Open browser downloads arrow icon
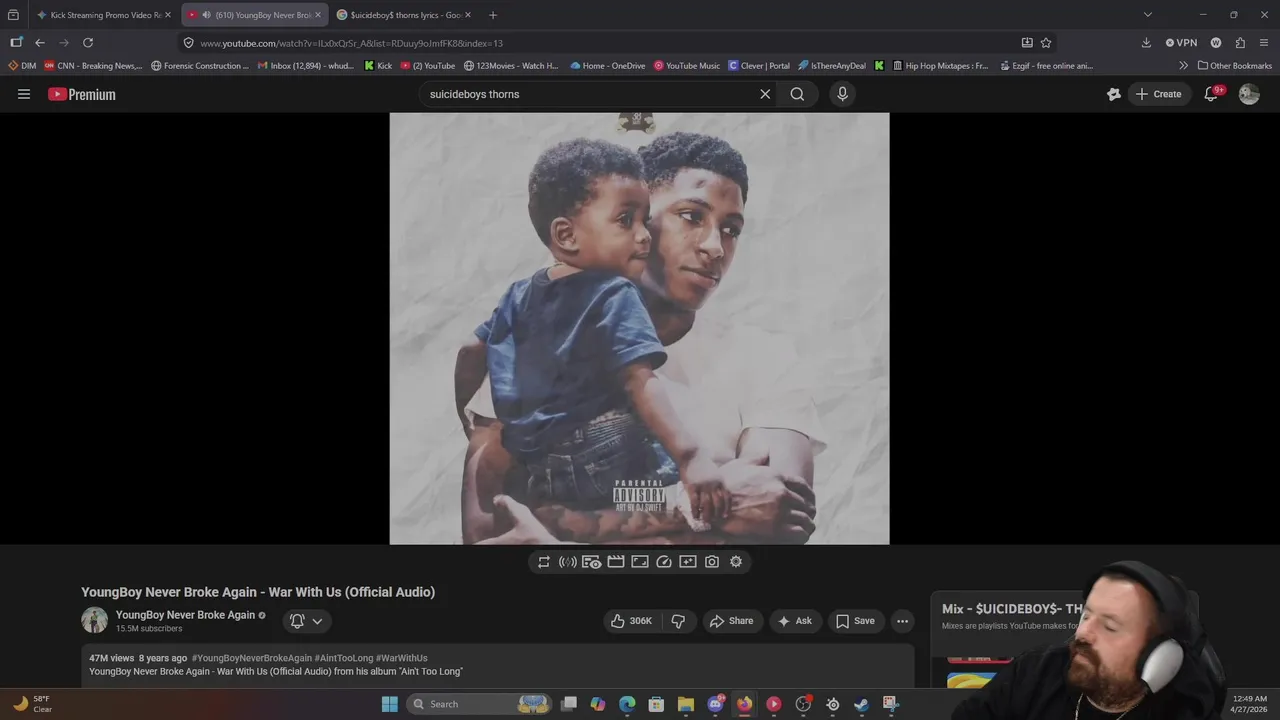Image resolution: width=1280 pixels, height=720 pixels. [1146, 43]
